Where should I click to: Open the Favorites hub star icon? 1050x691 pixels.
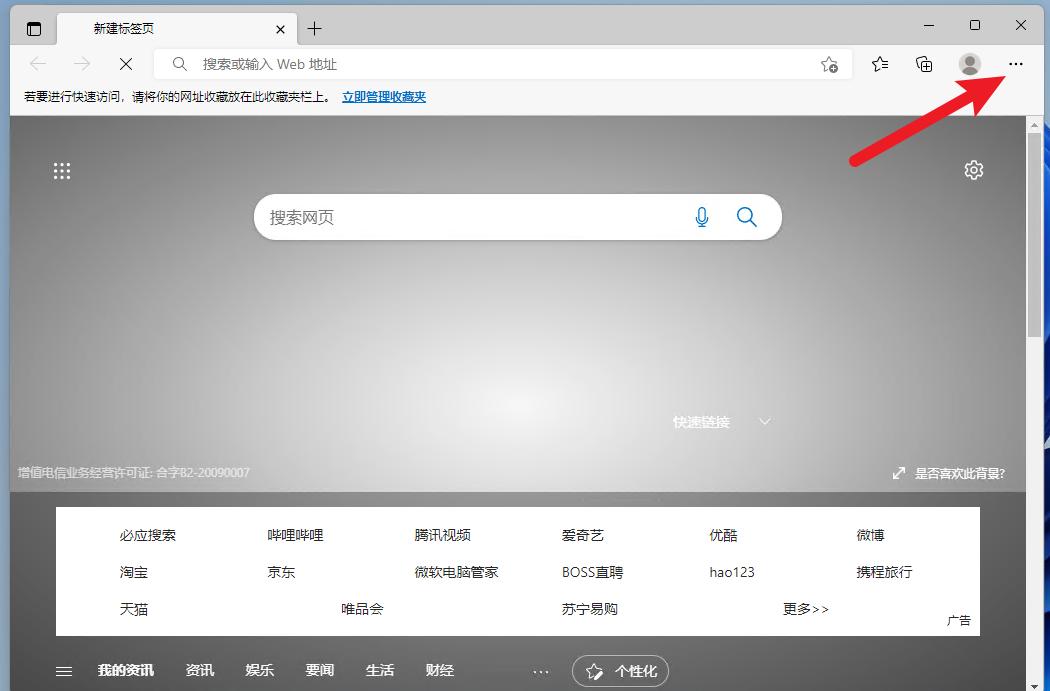point(879,64)
